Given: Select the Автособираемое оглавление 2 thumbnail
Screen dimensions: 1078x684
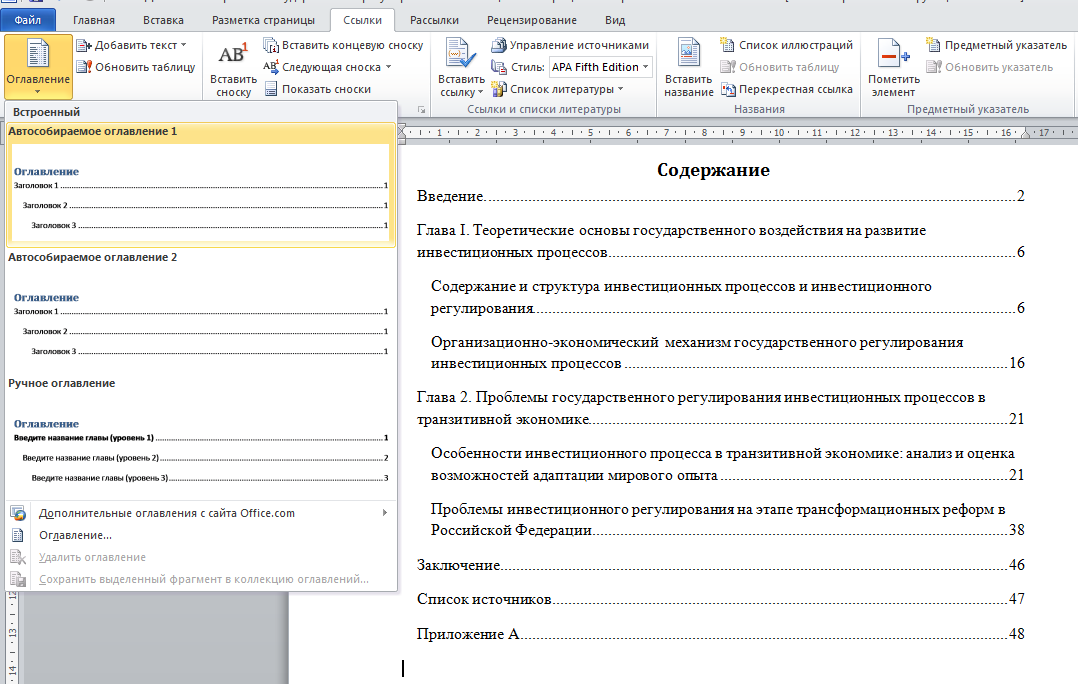Looking at the screenshot, I should pos(200,320).
